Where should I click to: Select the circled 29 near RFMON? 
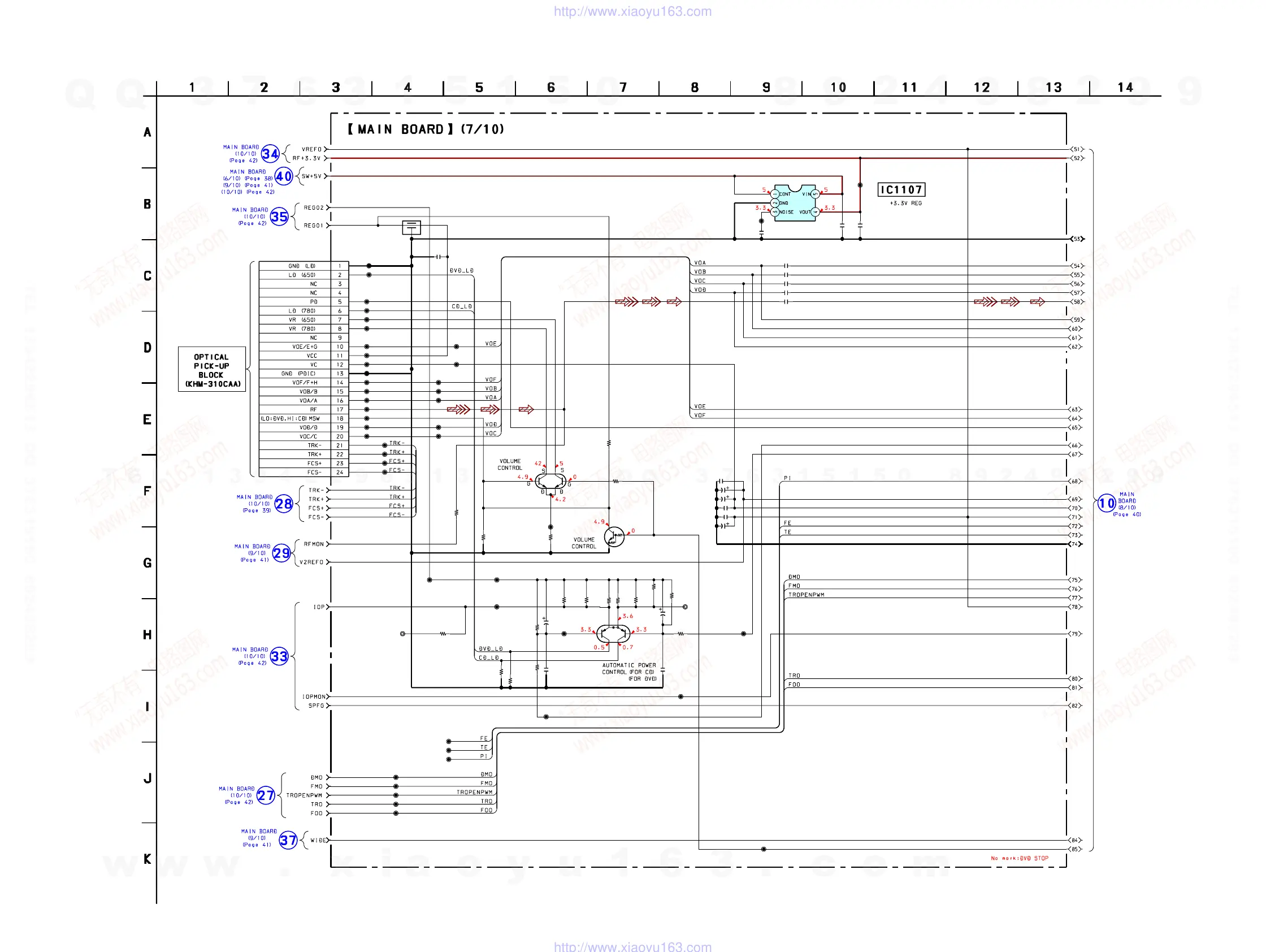click(x=281, y=553)
